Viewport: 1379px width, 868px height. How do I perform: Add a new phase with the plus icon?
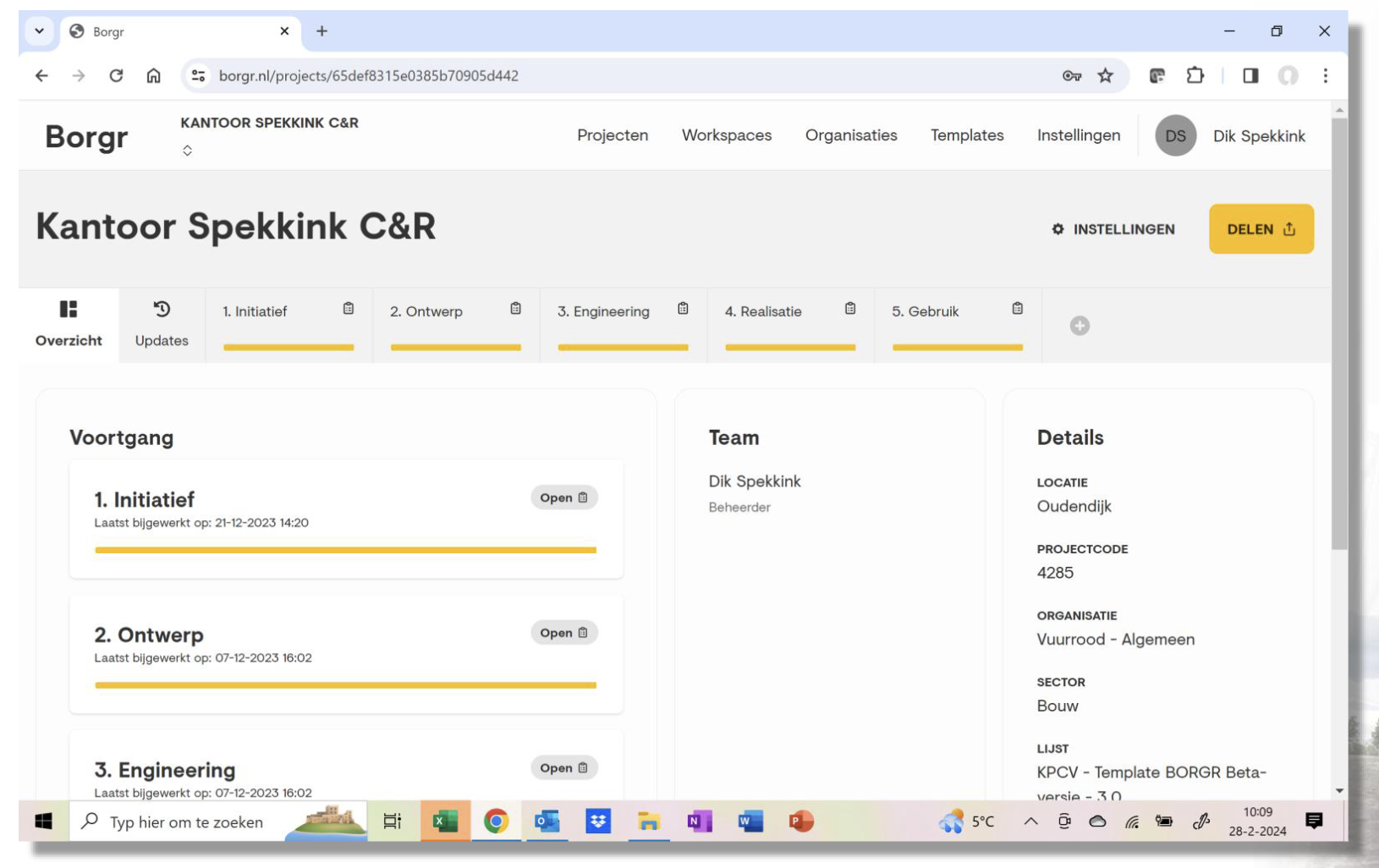coord(1080,326)
